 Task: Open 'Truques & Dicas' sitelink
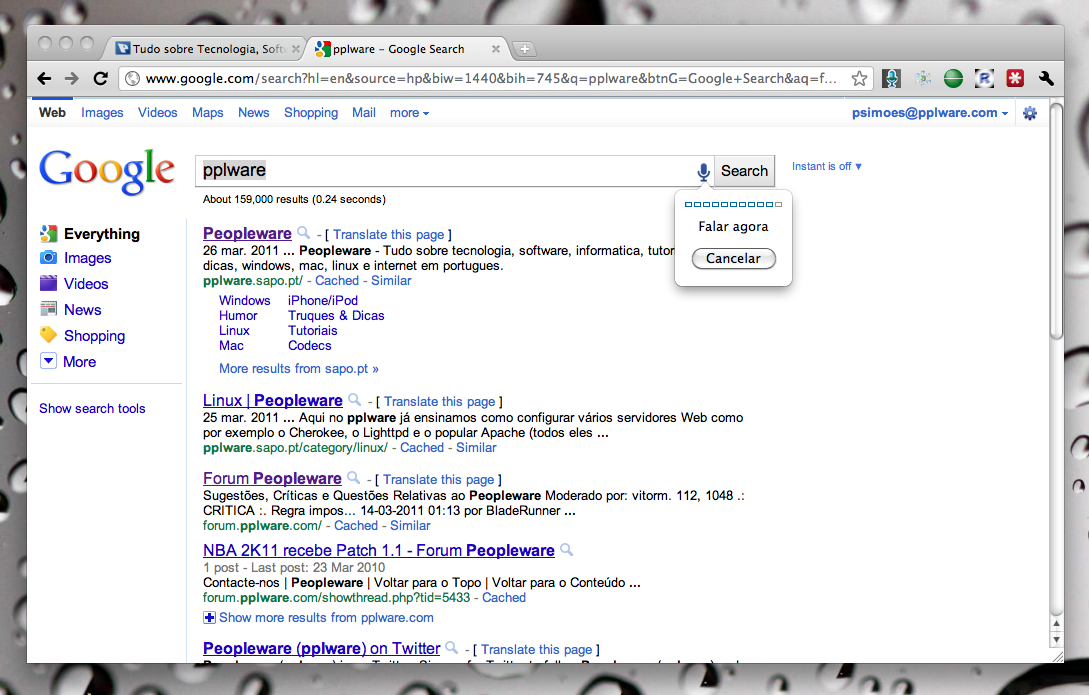click(x=336, y=316)
